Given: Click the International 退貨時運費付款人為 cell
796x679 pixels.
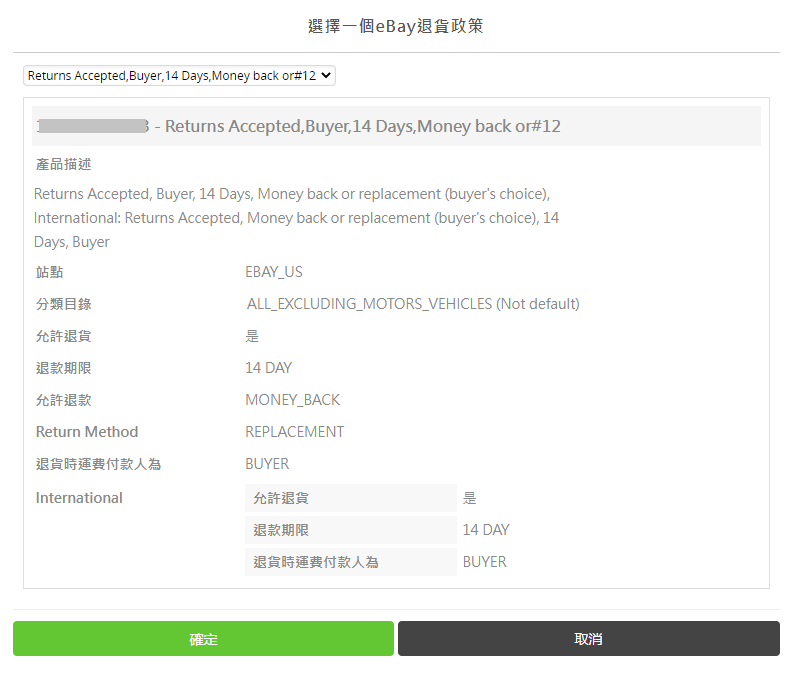Looking at the screenshot, I should [x=351, y=562].
